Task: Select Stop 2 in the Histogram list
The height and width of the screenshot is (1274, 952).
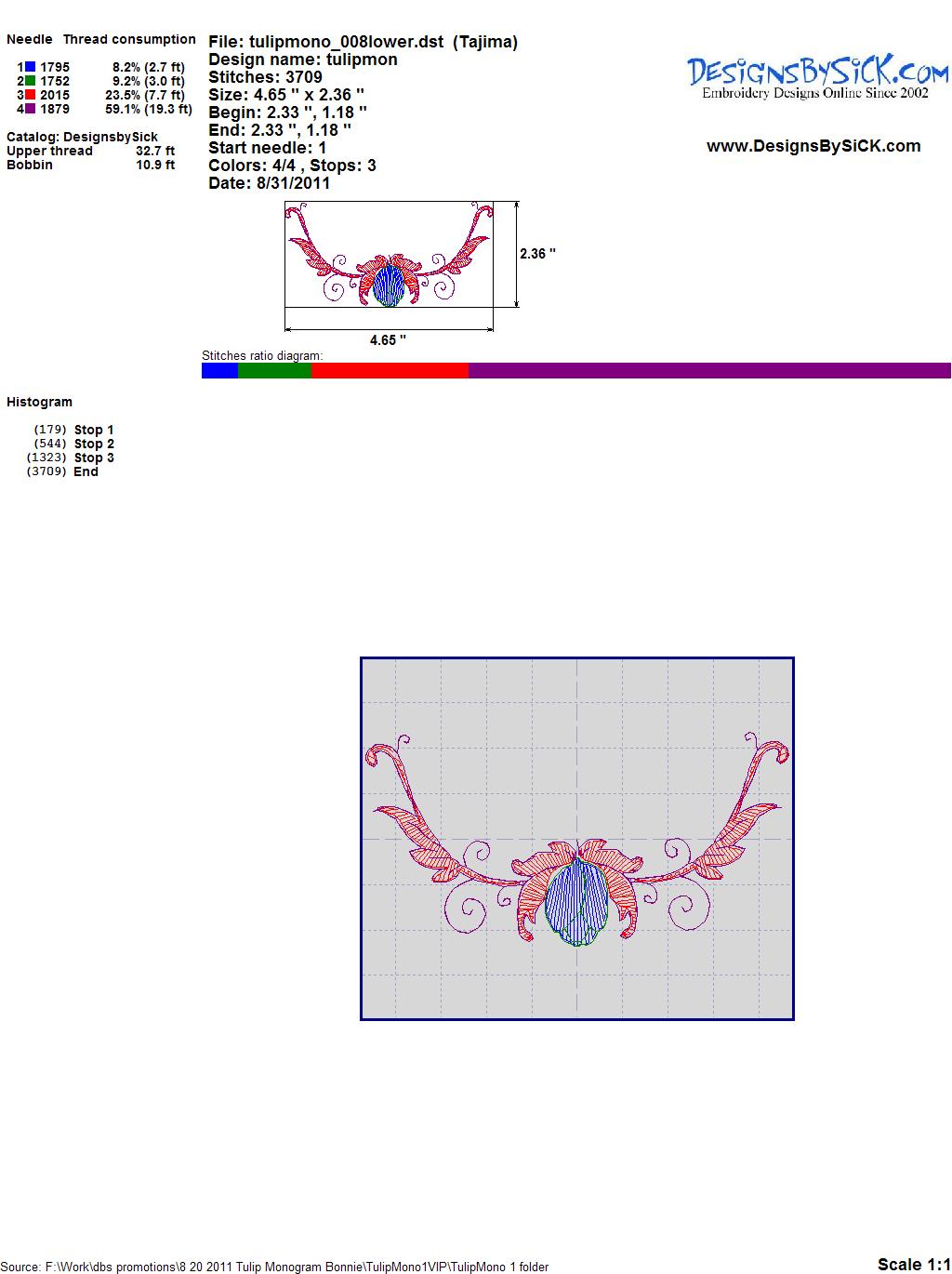Action: point(94,444)
